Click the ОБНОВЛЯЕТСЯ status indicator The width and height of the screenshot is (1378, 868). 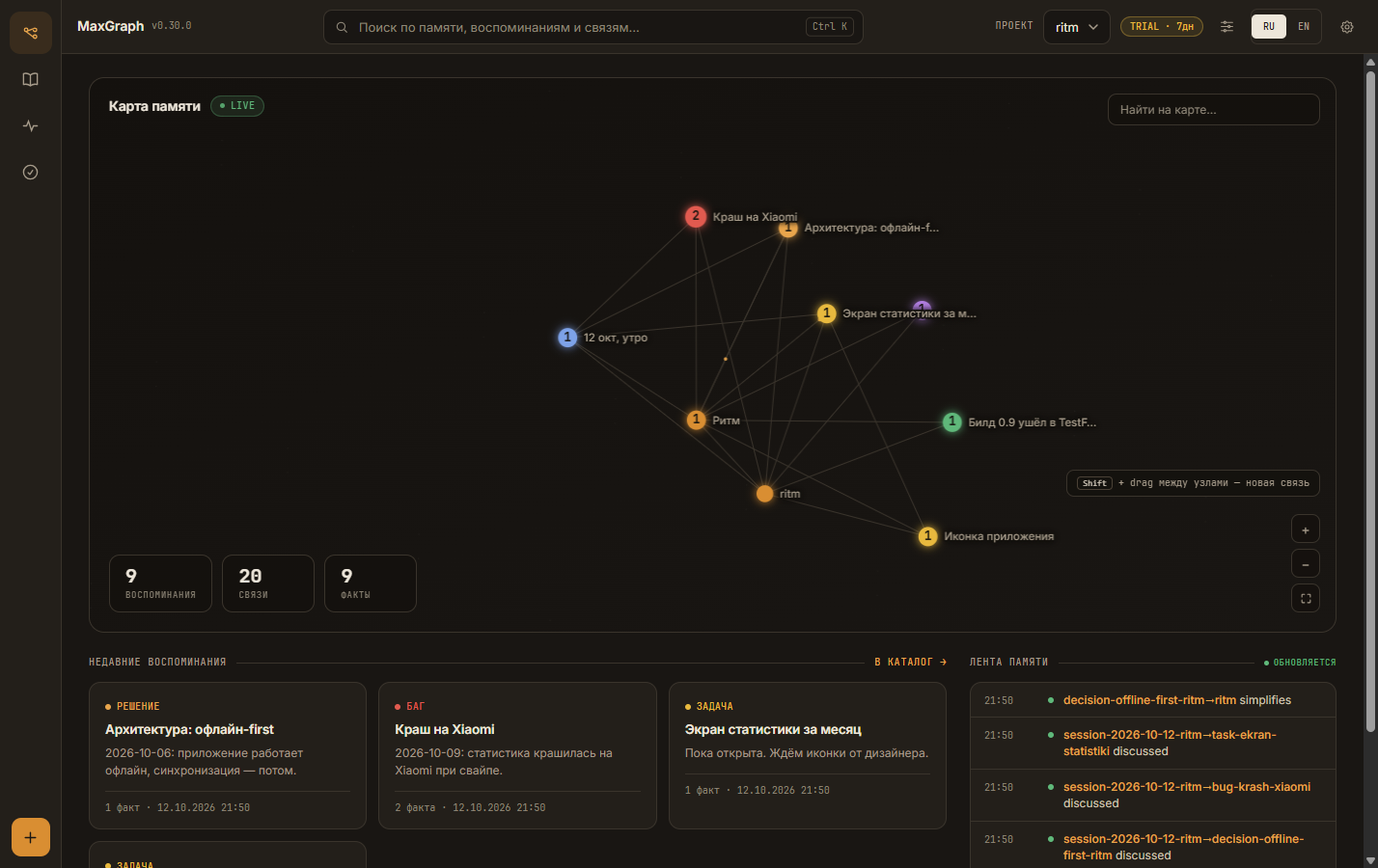coord(1300,663)
